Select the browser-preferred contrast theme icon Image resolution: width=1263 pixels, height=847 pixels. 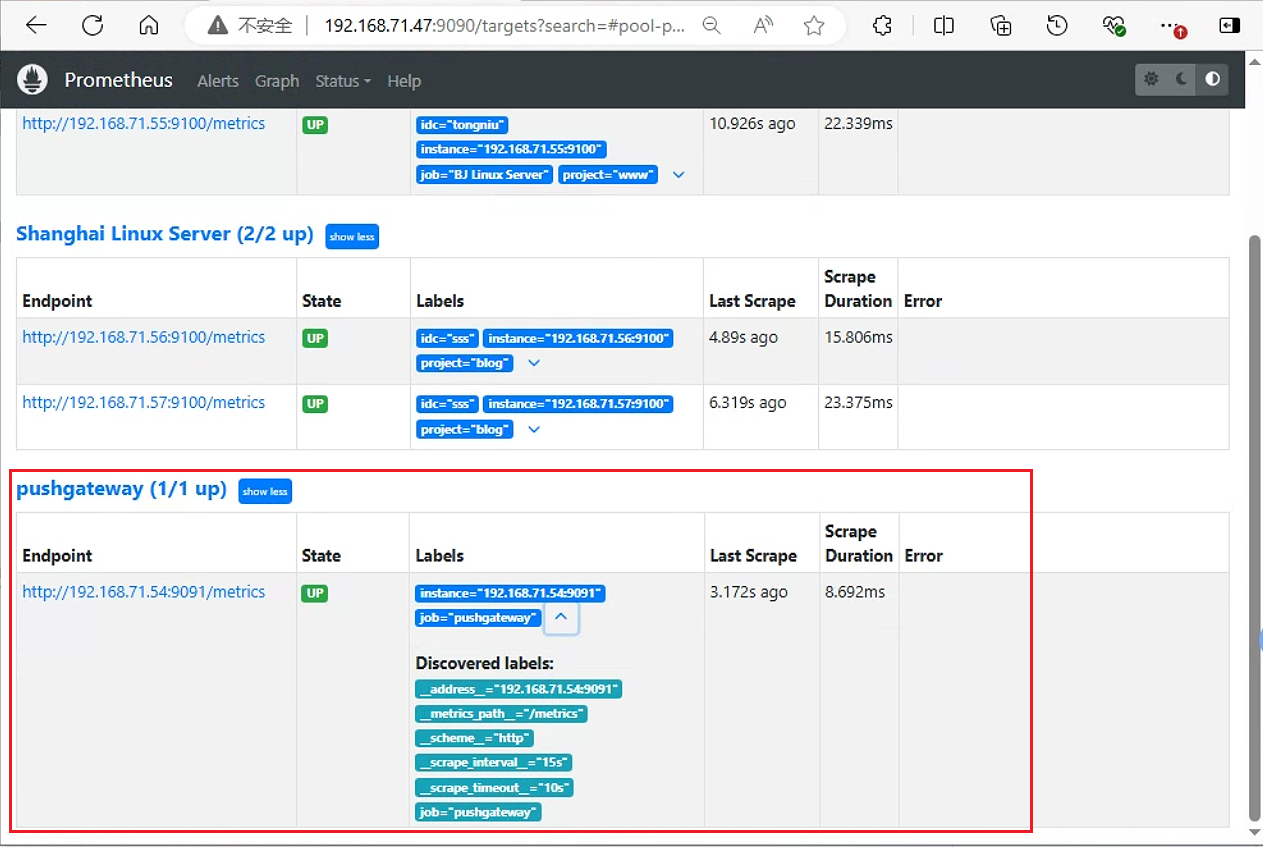[x=1213, y=80]
